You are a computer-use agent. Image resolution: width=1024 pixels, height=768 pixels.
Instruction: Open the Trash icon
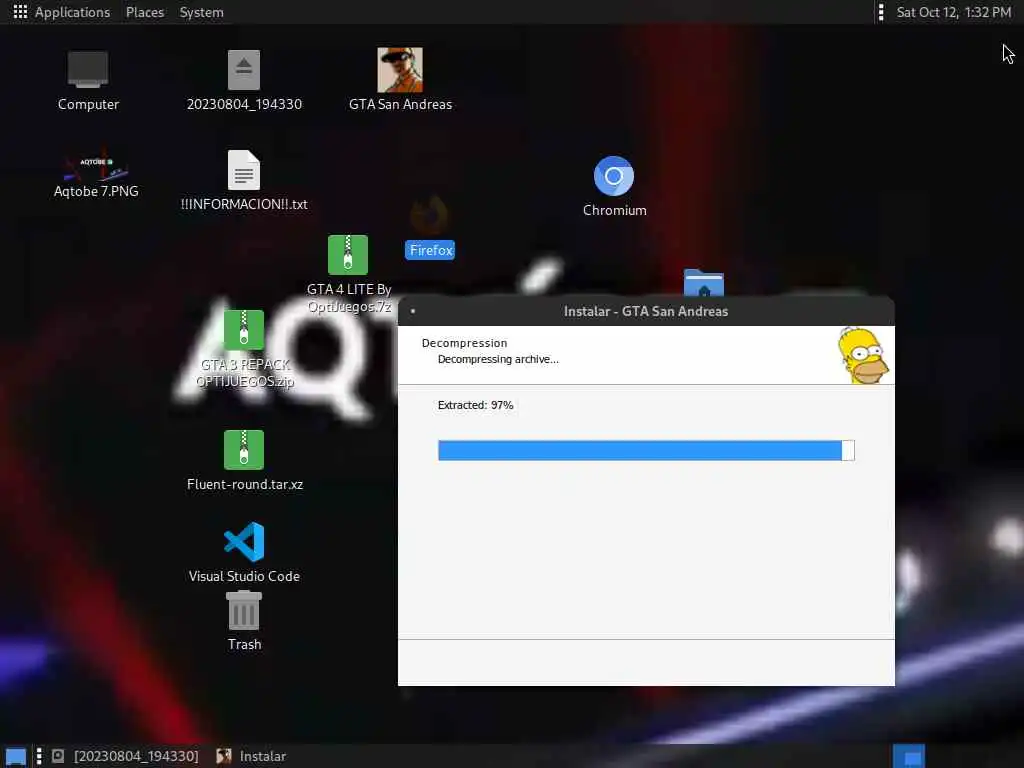244,611
